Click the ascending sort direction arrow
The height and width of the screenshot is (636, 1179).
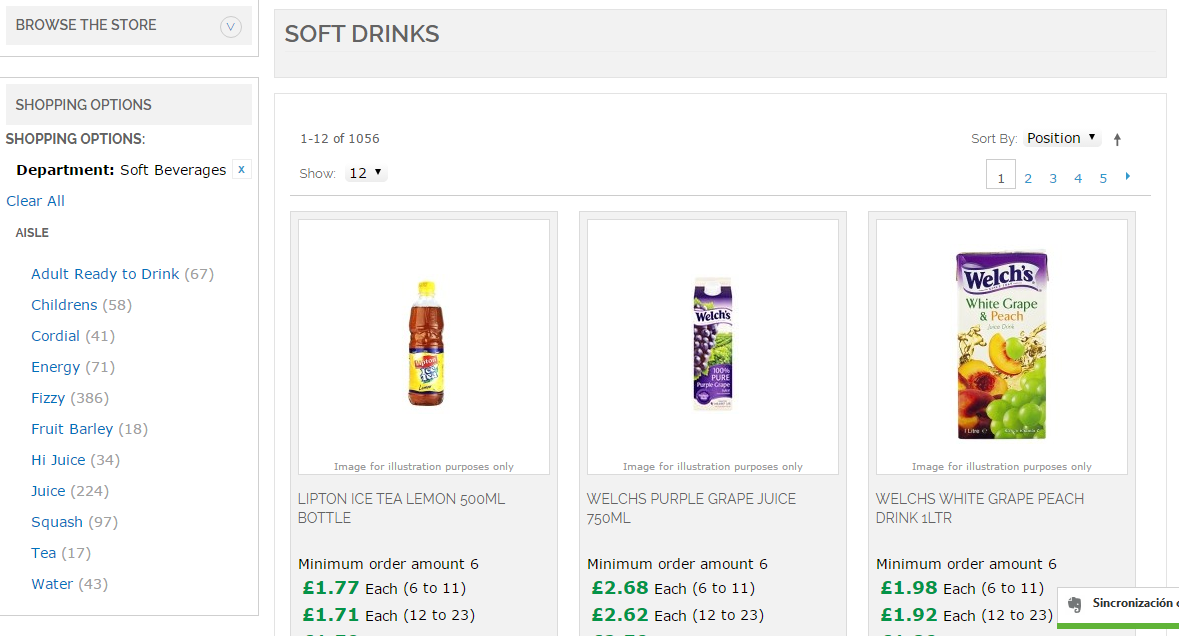coord(1117,140)
